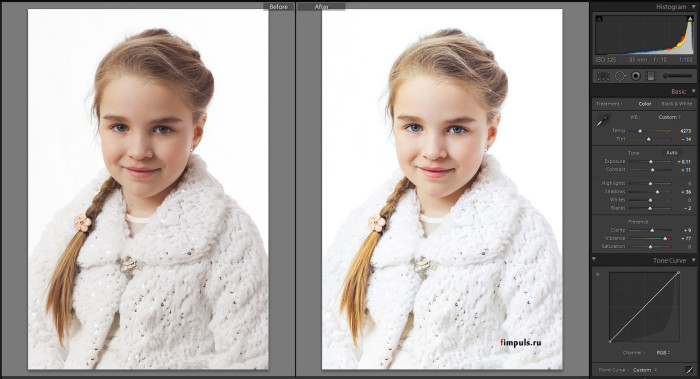Select the Crop Overlay grid tool
Image resolution: width=700 pixels, height=379 pixels.
coord(603,76)
